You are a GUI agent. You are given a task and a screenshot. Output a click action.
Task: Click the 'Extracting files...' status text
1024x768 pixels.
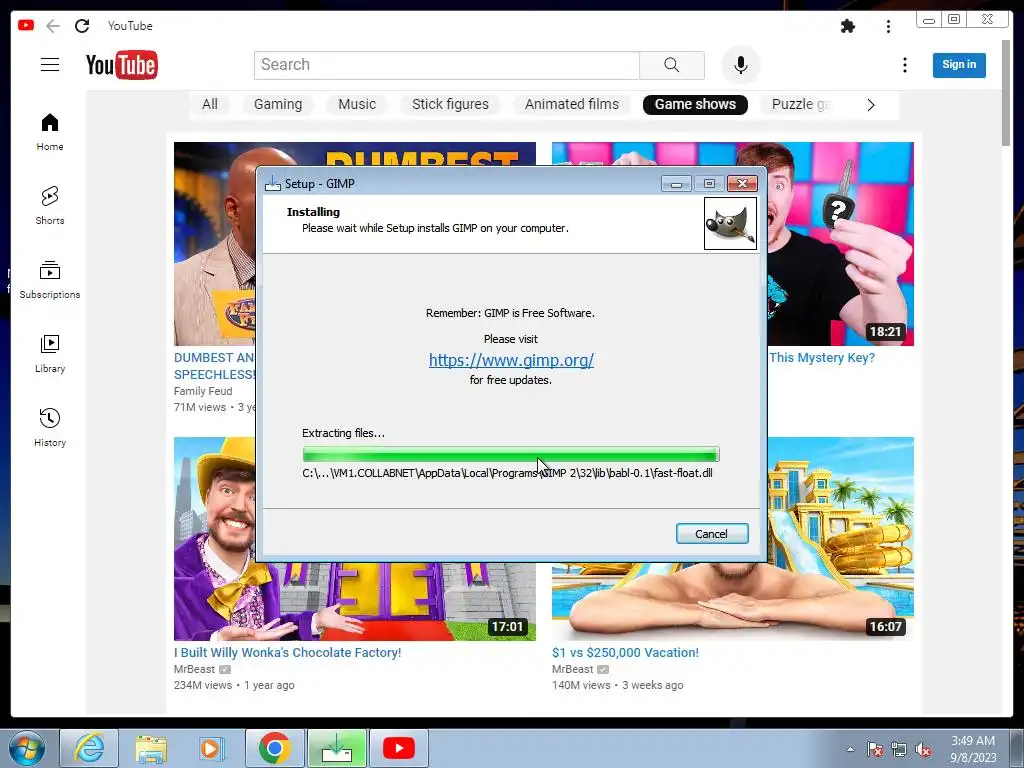344,433
